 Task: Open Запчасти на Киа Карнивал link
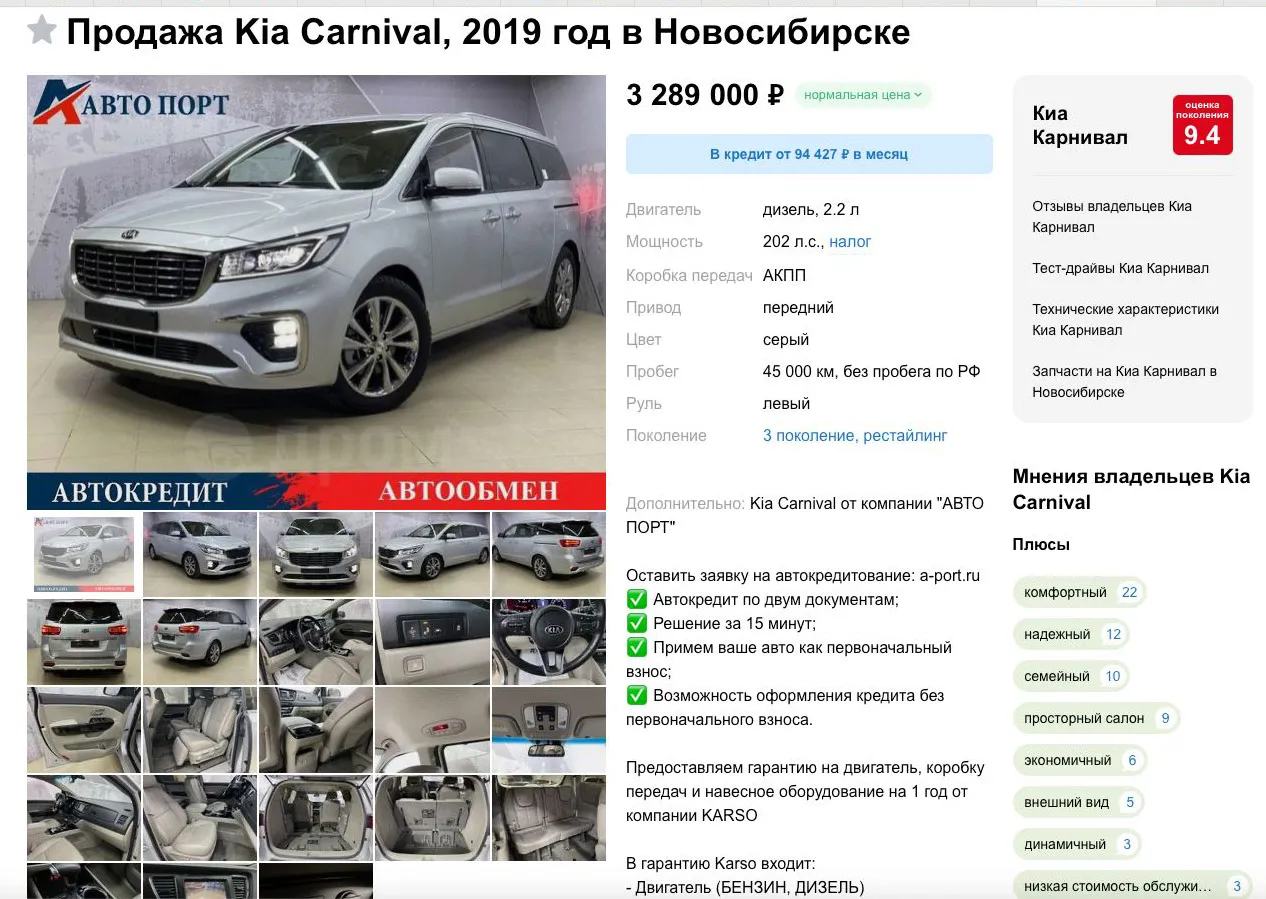(x=1124, y=381)
